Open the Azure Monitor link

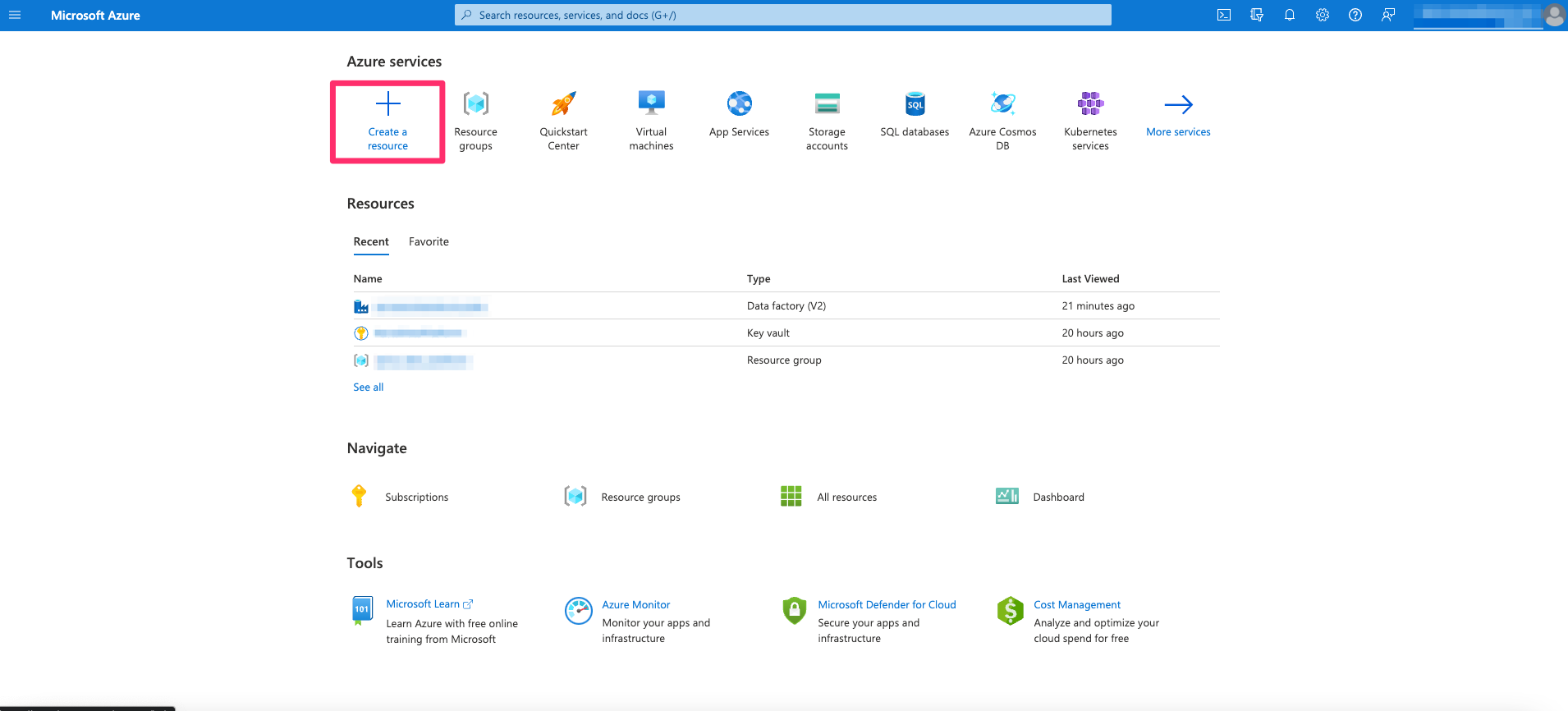pos(636,605)
